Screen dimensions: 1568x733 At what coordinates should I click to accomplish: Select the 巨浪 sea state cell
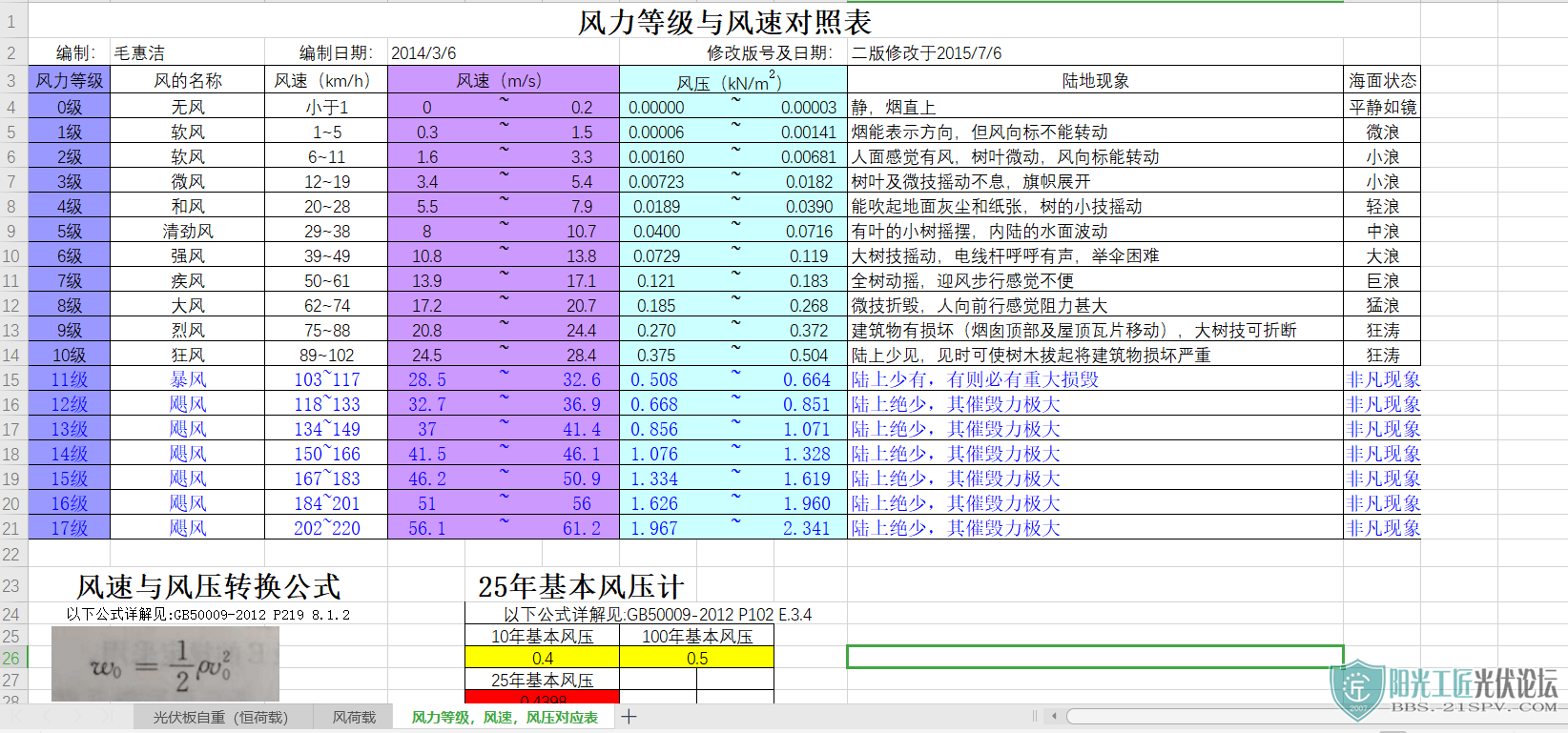[1382, 280]
